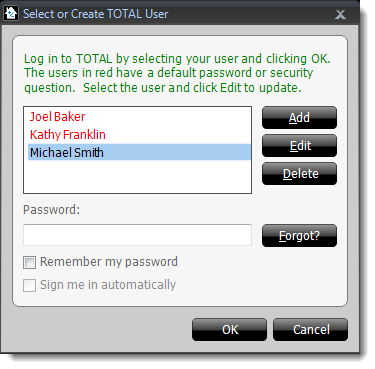
Task: Confirm login with the OK button
Action: [229, 330]
